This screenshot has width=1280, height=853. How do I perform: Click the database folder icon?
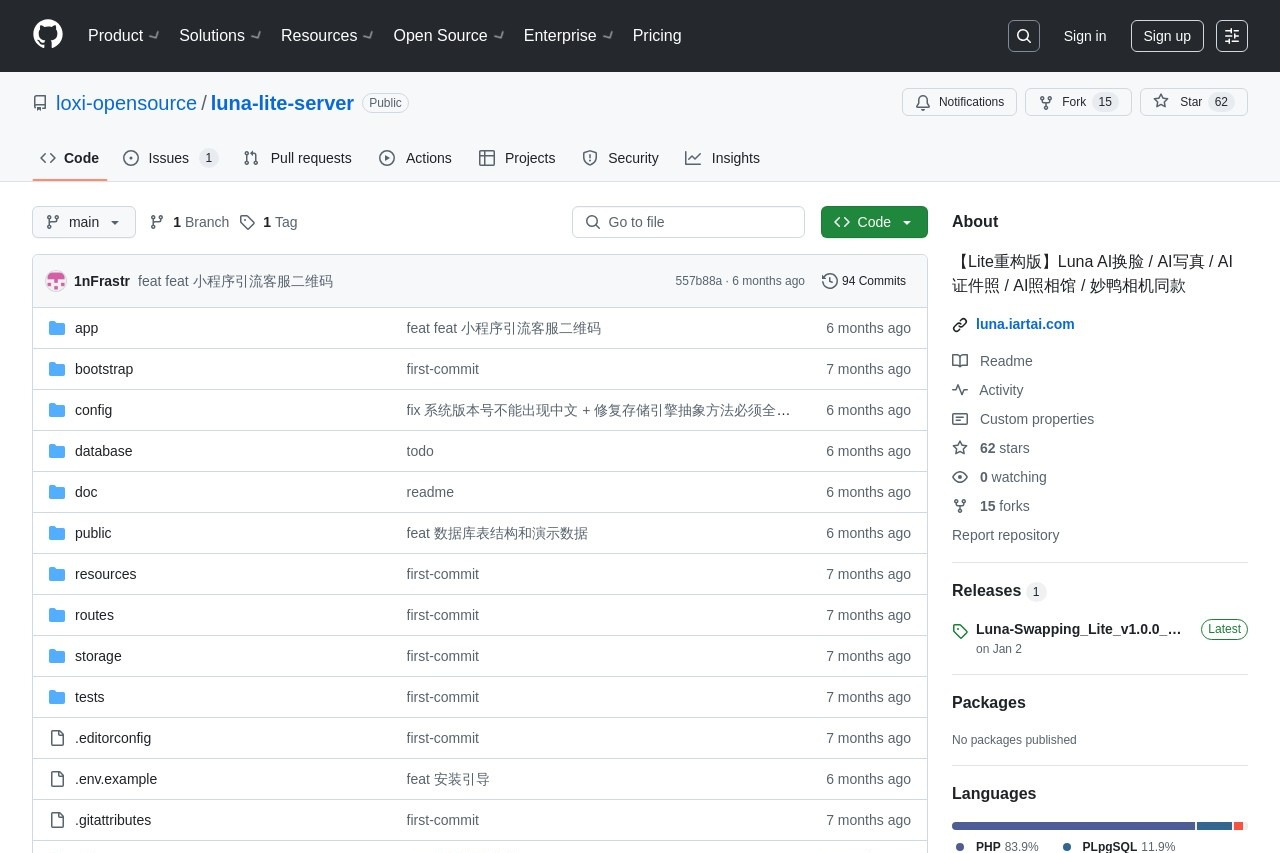57,451
